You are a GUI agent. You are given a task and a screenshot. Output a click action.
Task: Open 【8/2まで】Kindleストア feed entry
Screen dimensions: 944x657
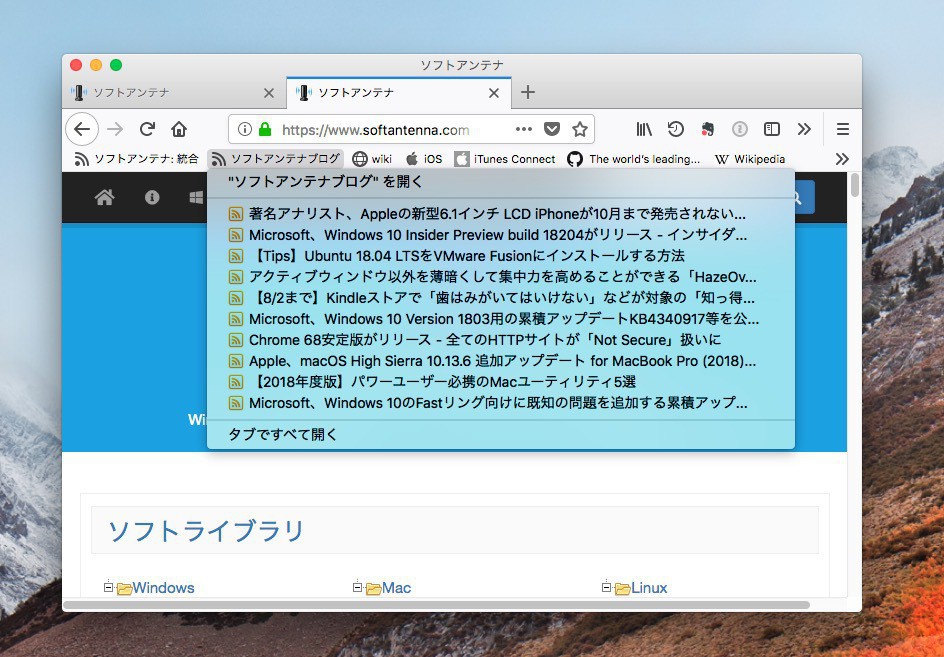coord(501,298)
